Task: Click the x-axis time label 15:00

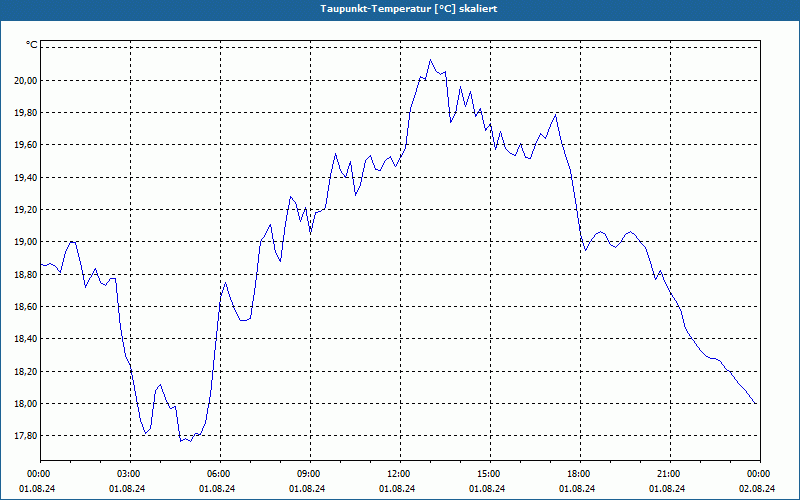Action: click(x=490, y=474)
